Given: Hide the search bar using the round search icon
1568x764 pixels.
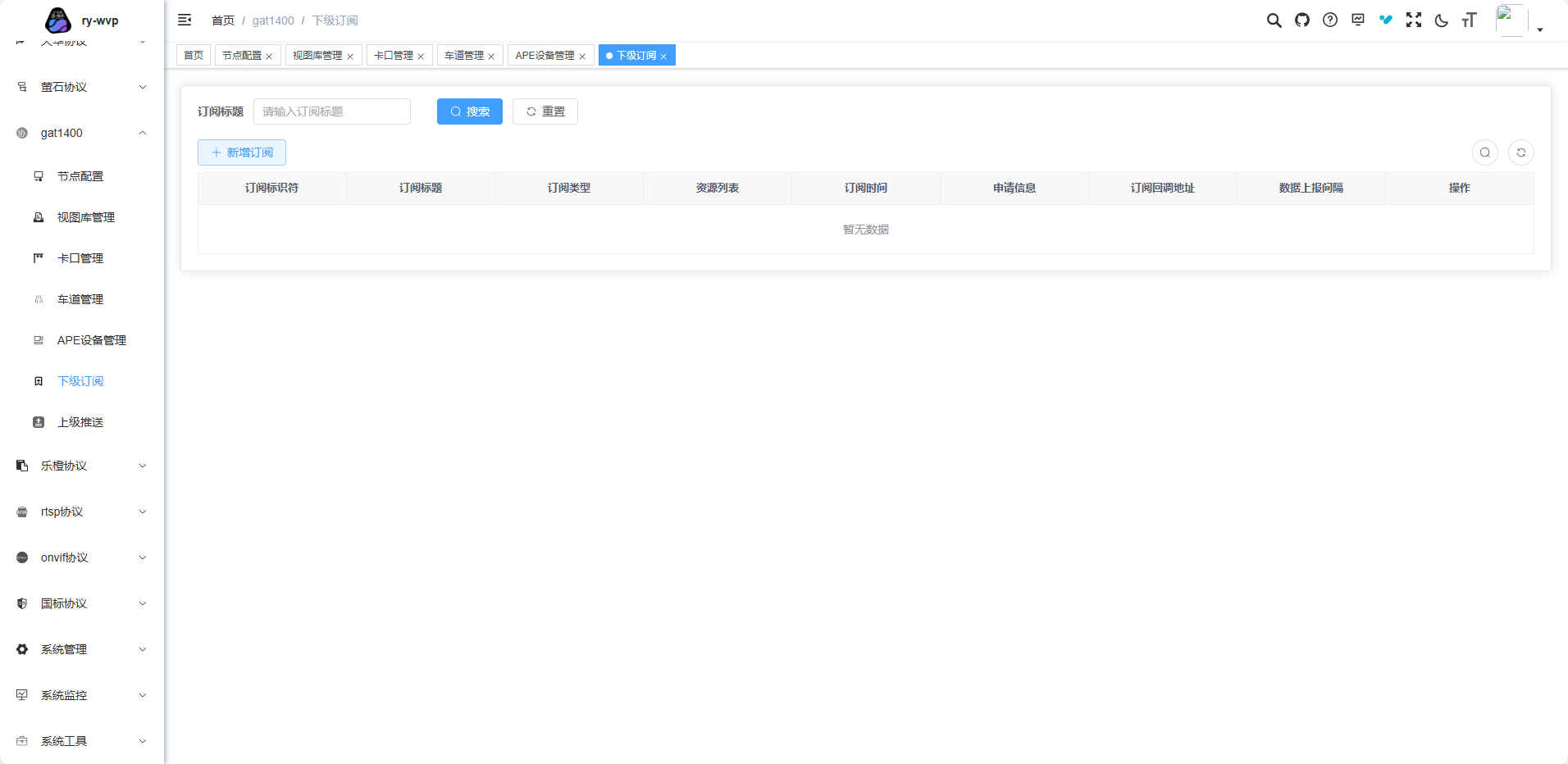Looking at the screenshot, I should point(1484,152).
